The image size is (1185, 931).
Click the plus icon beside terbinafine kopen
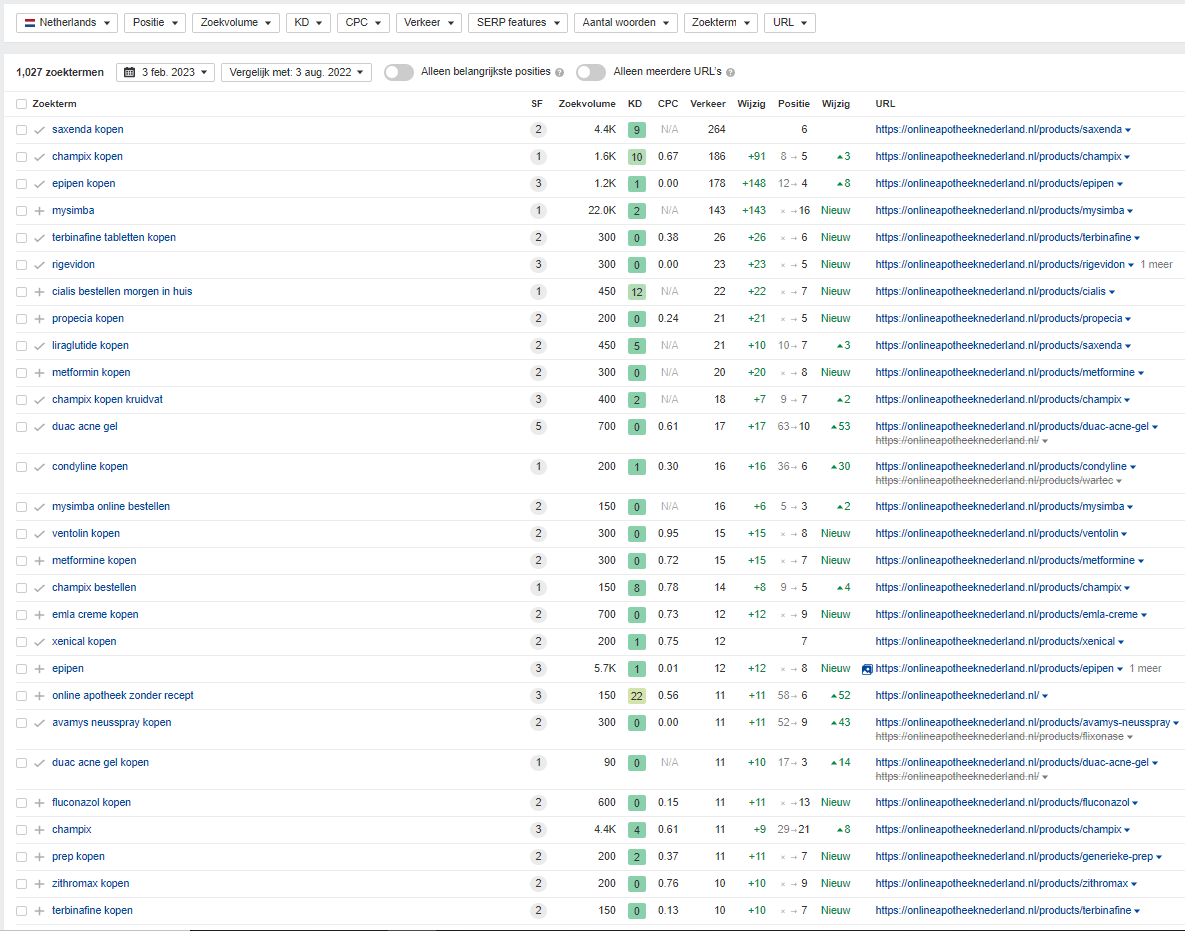pos(39,911)
